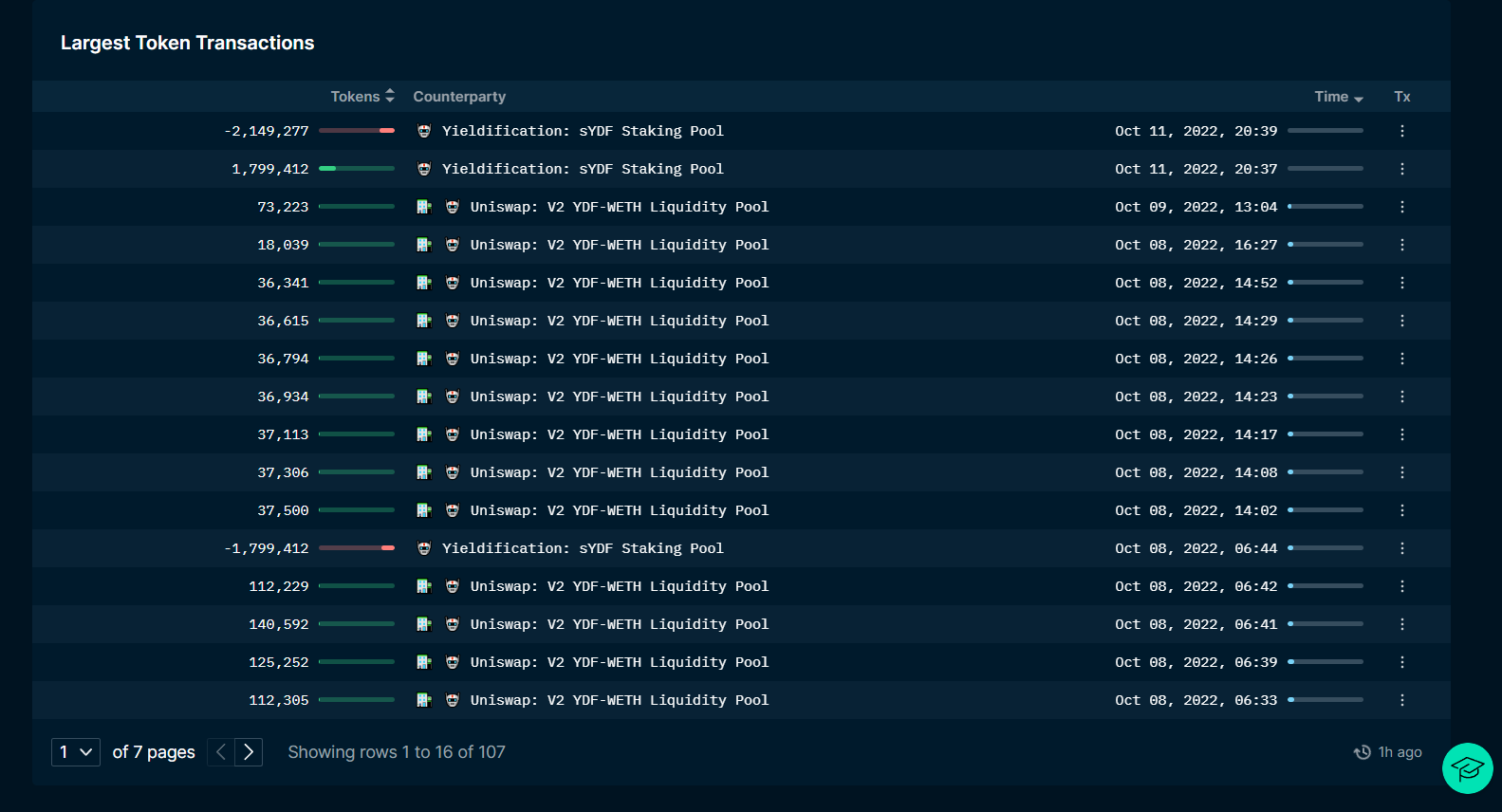Open the three-dot menu for the 06:33 transaction
Image resolution: width=1502 pixels, height=812 pixels.
pyautogui.click(x=1402, y=700)
